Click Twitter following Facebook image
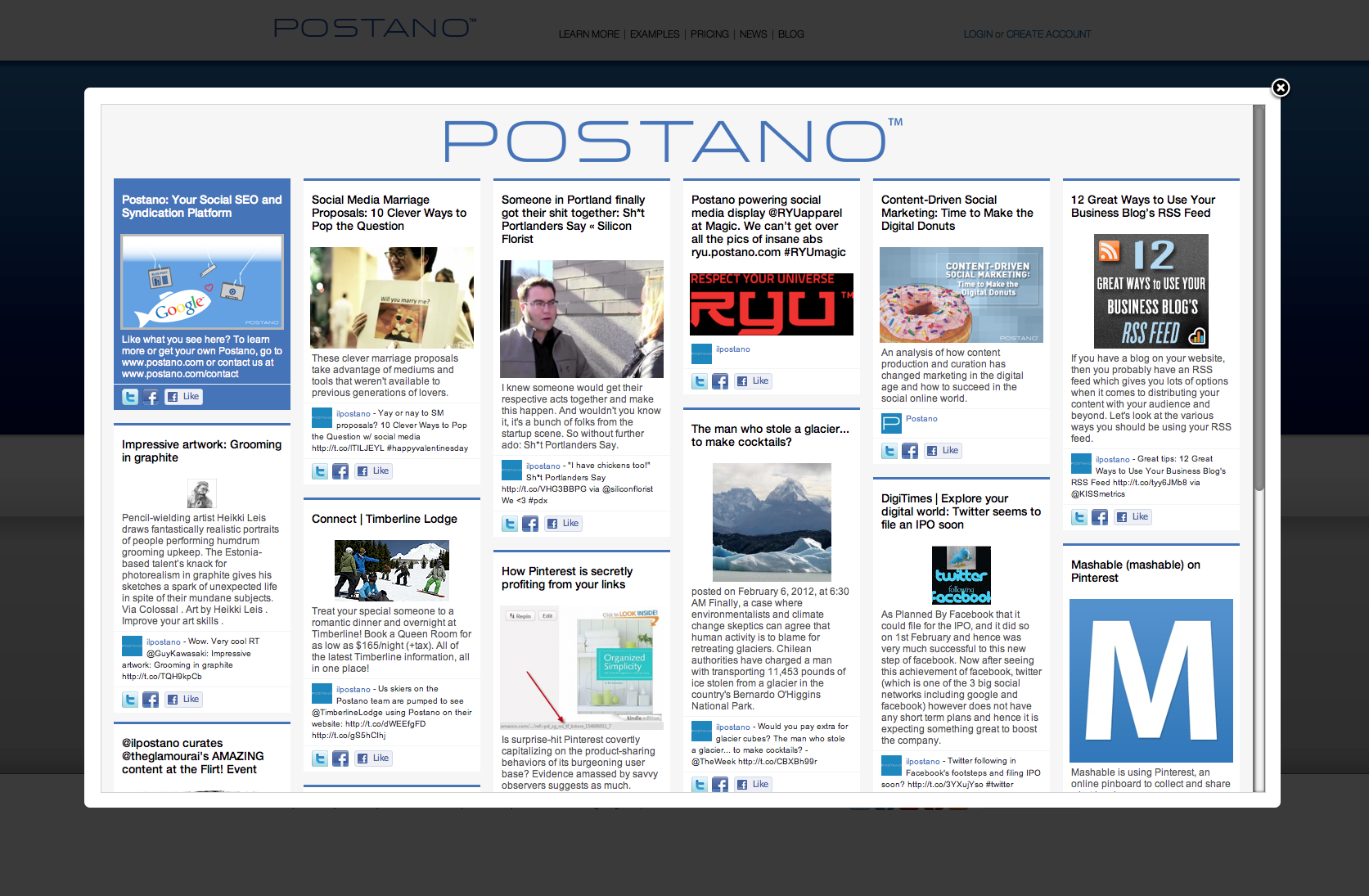 click(961, 575)
